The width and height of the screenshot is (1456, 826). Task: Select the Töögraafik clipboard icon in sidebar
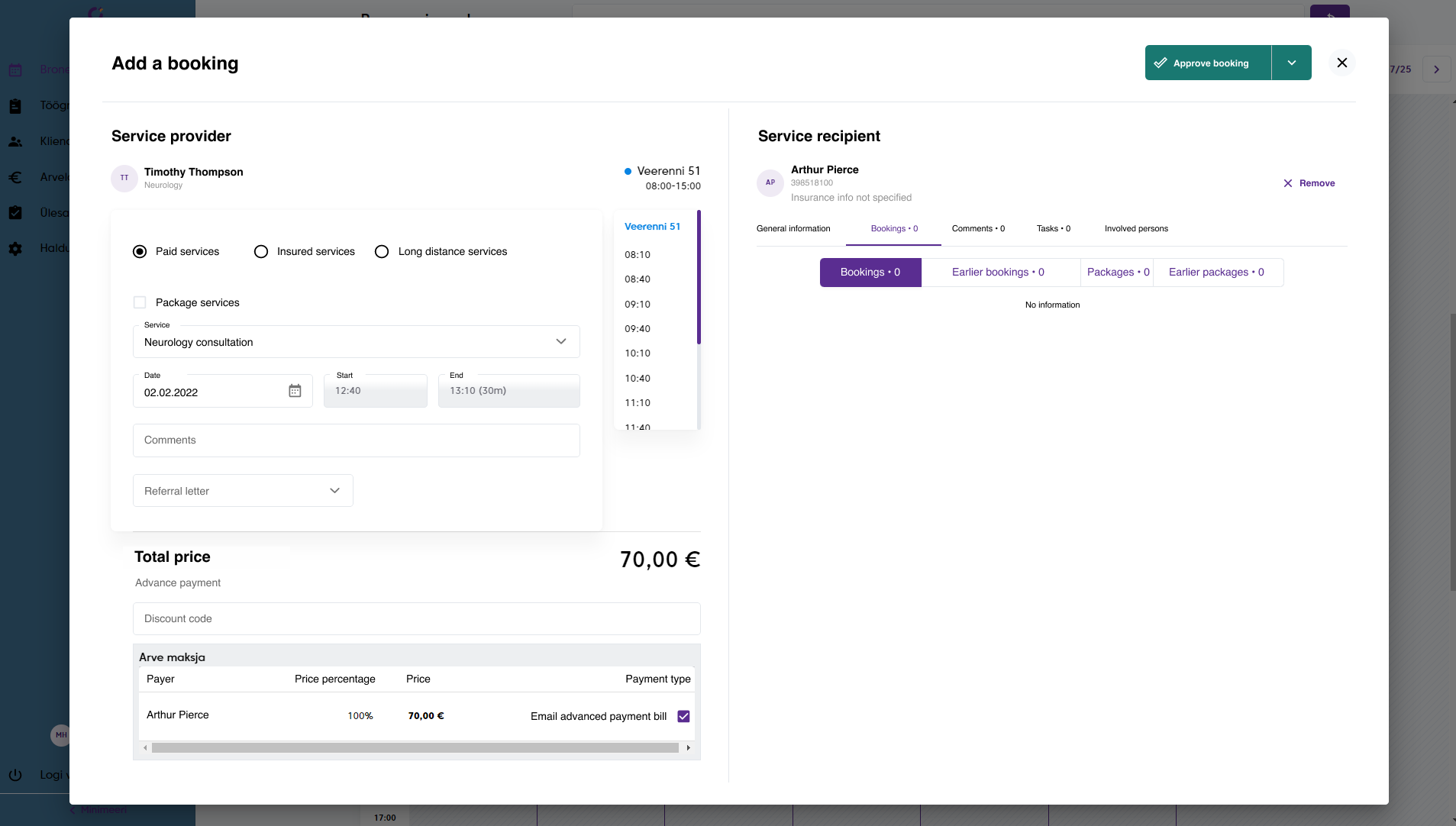tap(16, 105)
